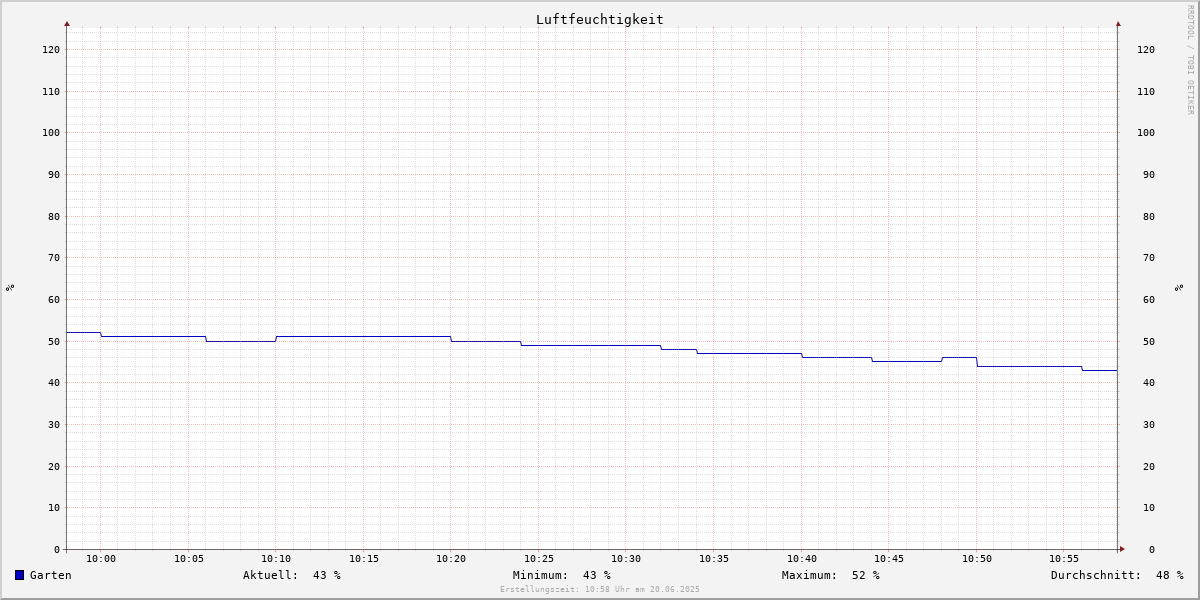Click the right y-axis label 90
1200x600 pixels.
pos(1149,174)
